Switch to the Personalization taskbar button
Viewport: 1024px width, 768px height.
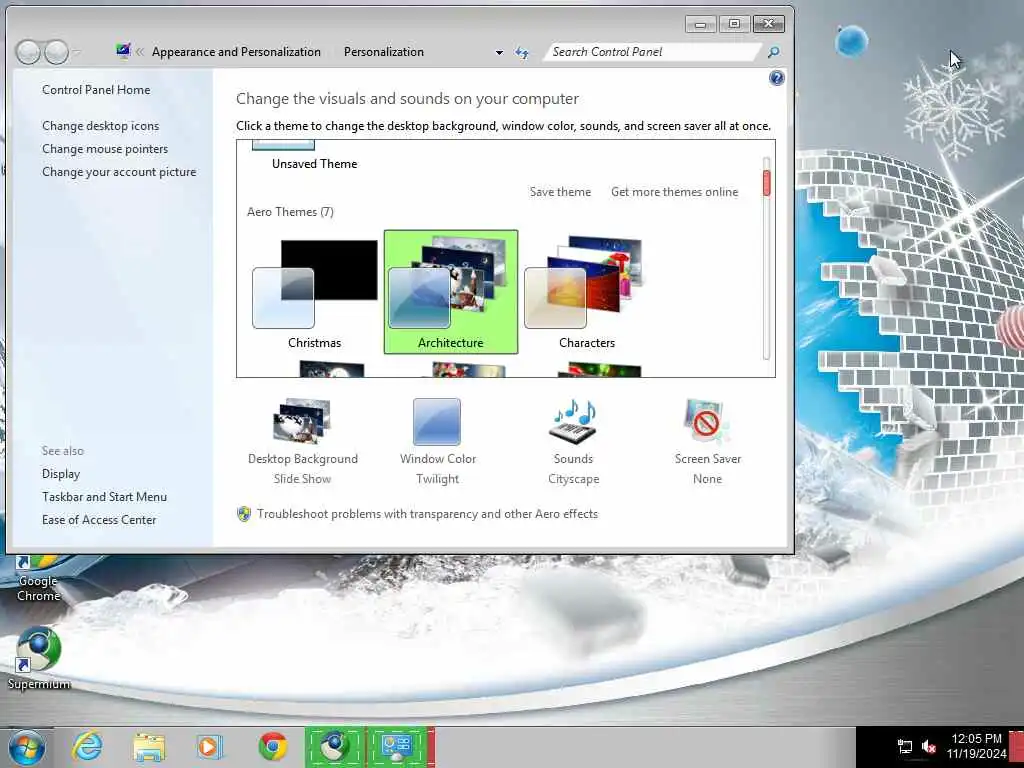point(398,746)
